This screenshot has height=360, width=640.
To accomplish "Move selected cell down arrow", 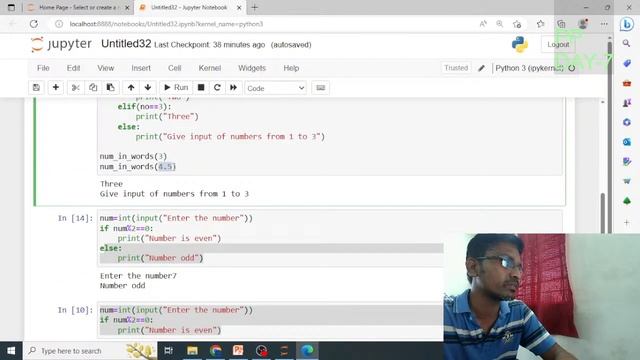I will [x=148, y=88].
